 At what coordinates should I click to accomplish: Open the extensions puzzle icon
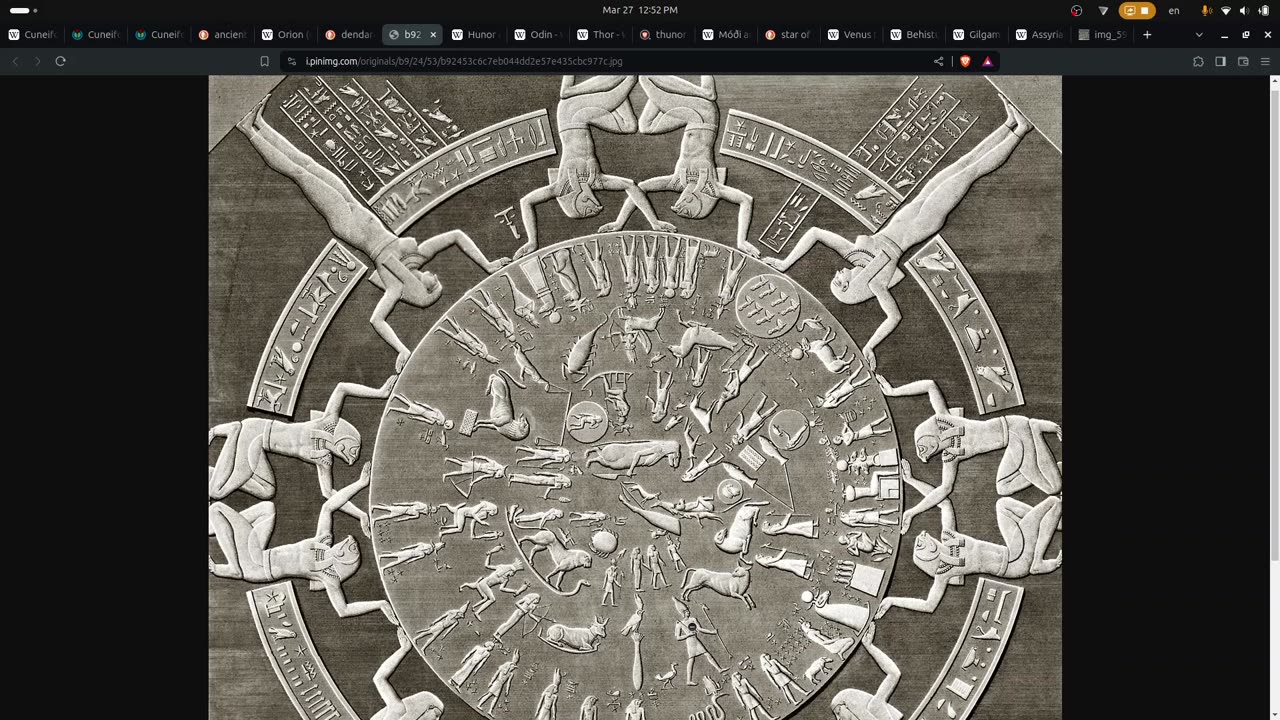click(1198, 61)
